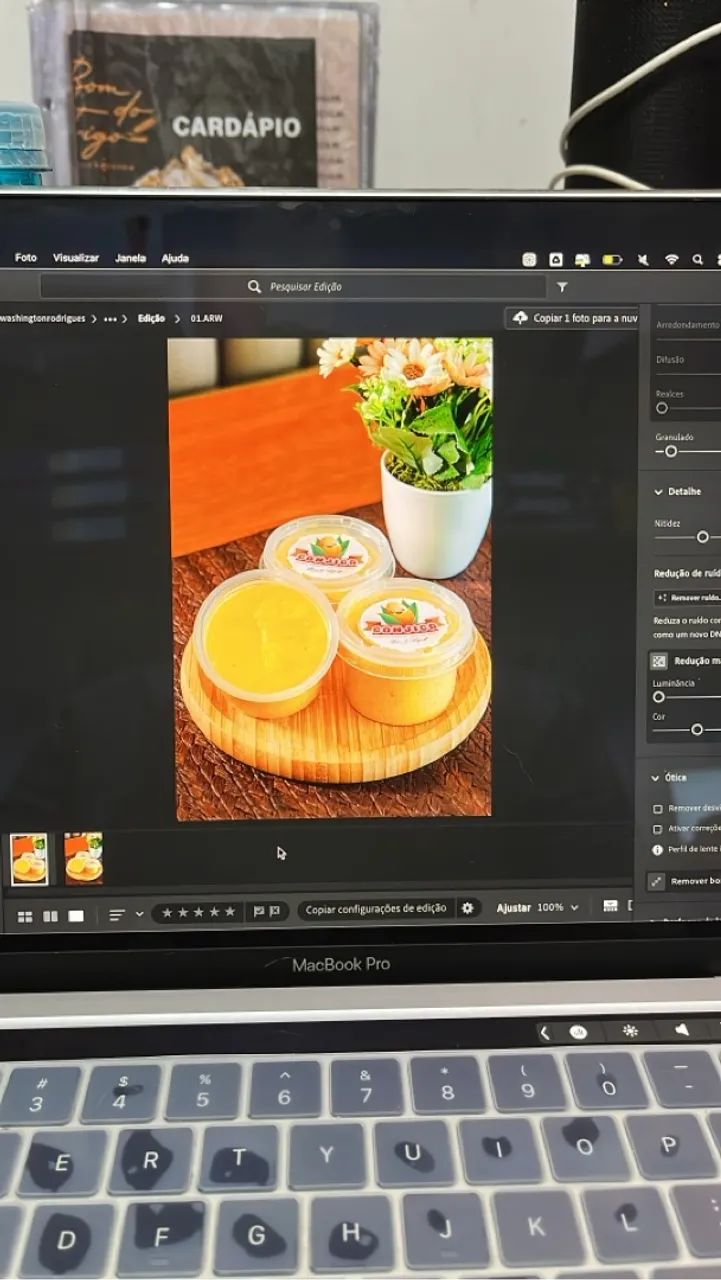Click the Perfil de lente info icon
This screenshot has height=1280, width=721.
[657, 850]
